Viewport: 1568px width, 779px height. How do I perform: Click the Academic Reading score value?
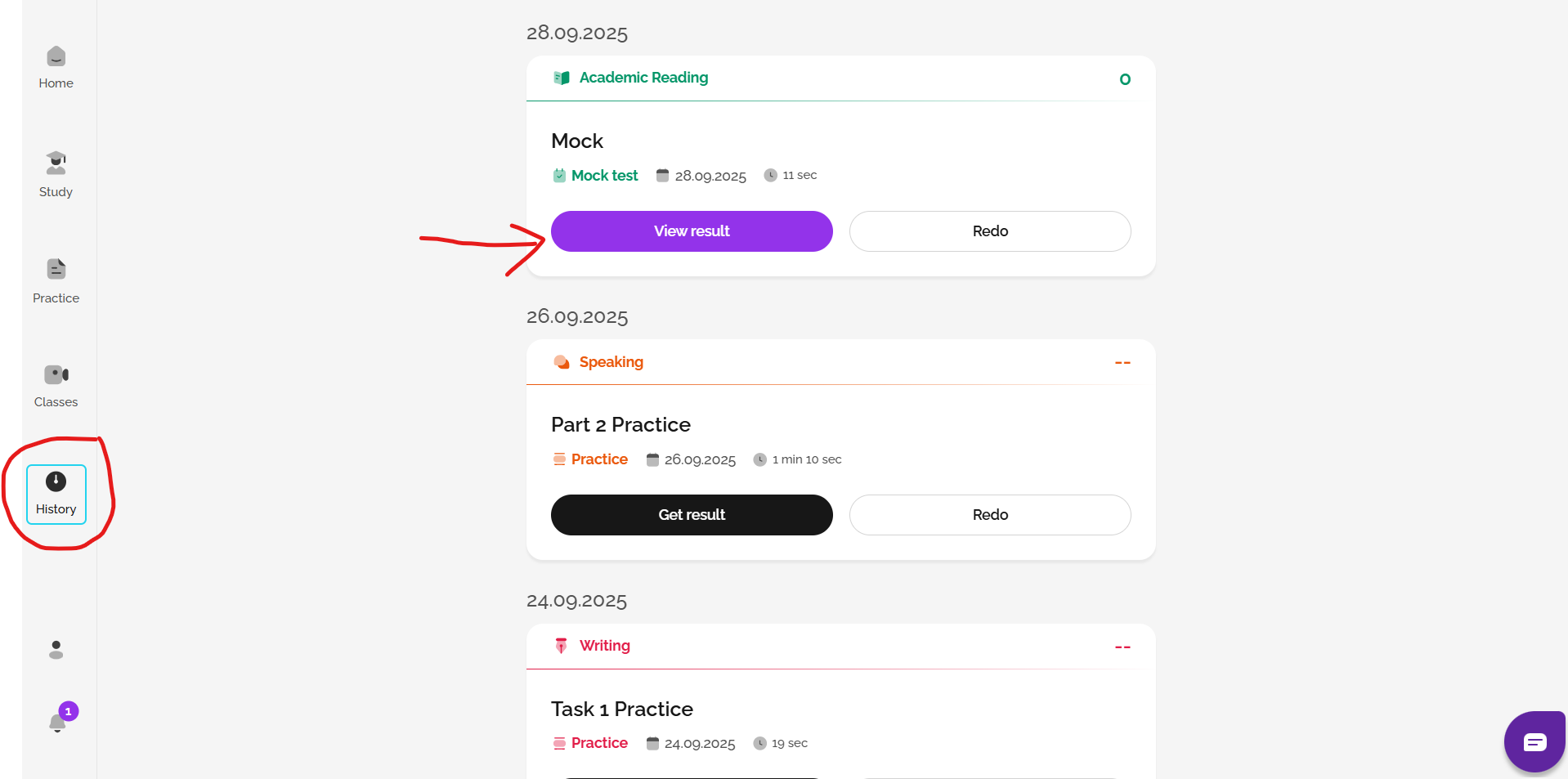pyautogui.click(x=1125, y=79)
